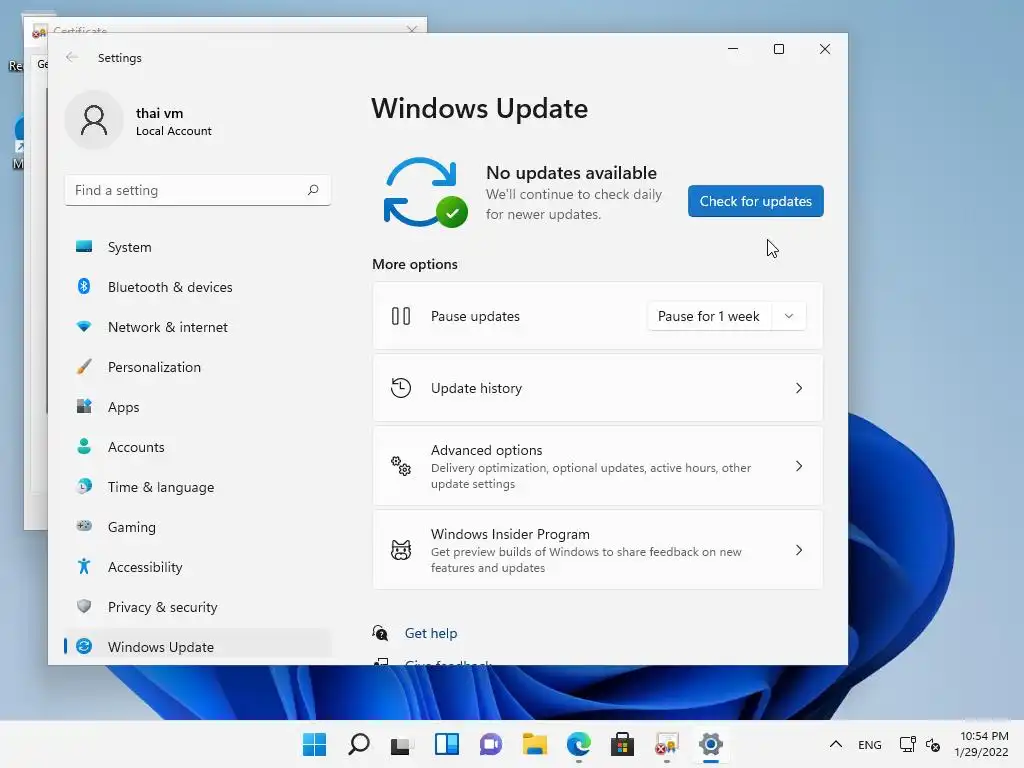Image resolution: width=1024 pixels, height=768 pixels.
Task: Click the Apps icon in sidebar
Action: 84,406
